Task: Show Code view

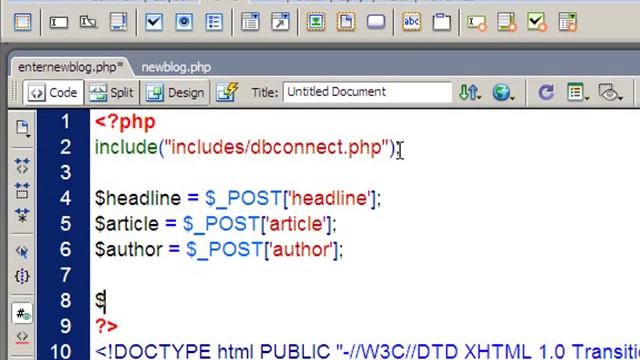Action: tap(53, 93)
